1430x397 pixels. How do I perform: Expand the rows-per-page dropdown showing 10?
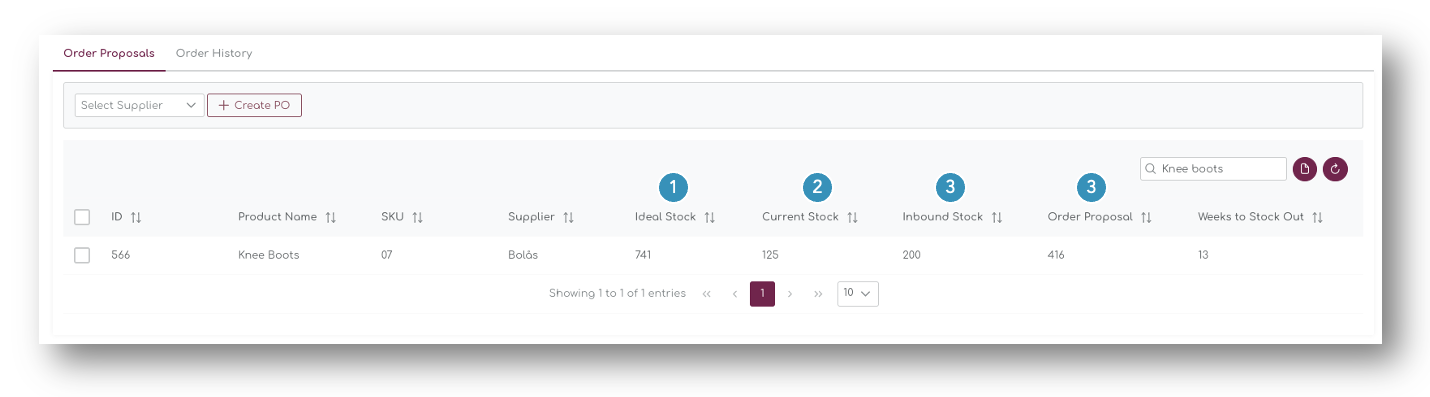click(x=858, y=293)
